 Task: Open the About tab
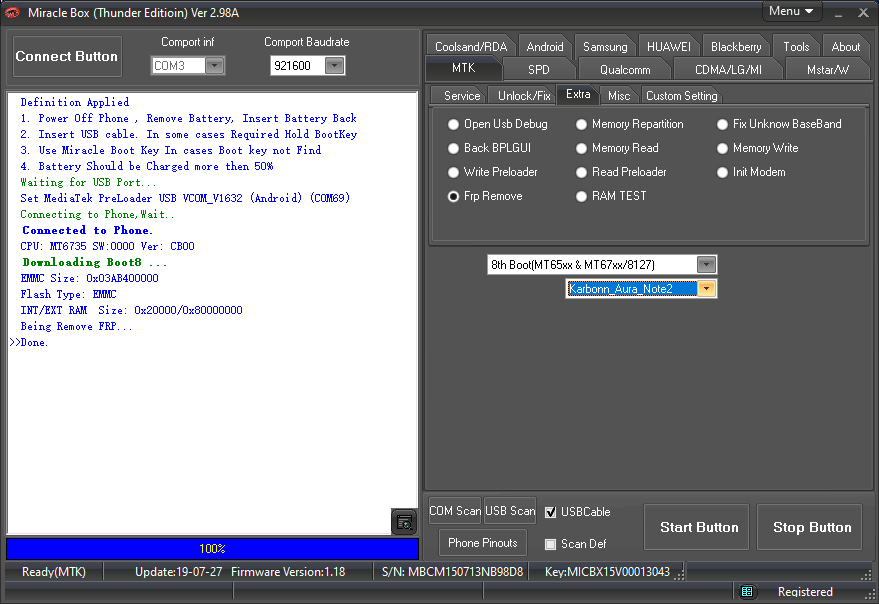click(845, 47)
